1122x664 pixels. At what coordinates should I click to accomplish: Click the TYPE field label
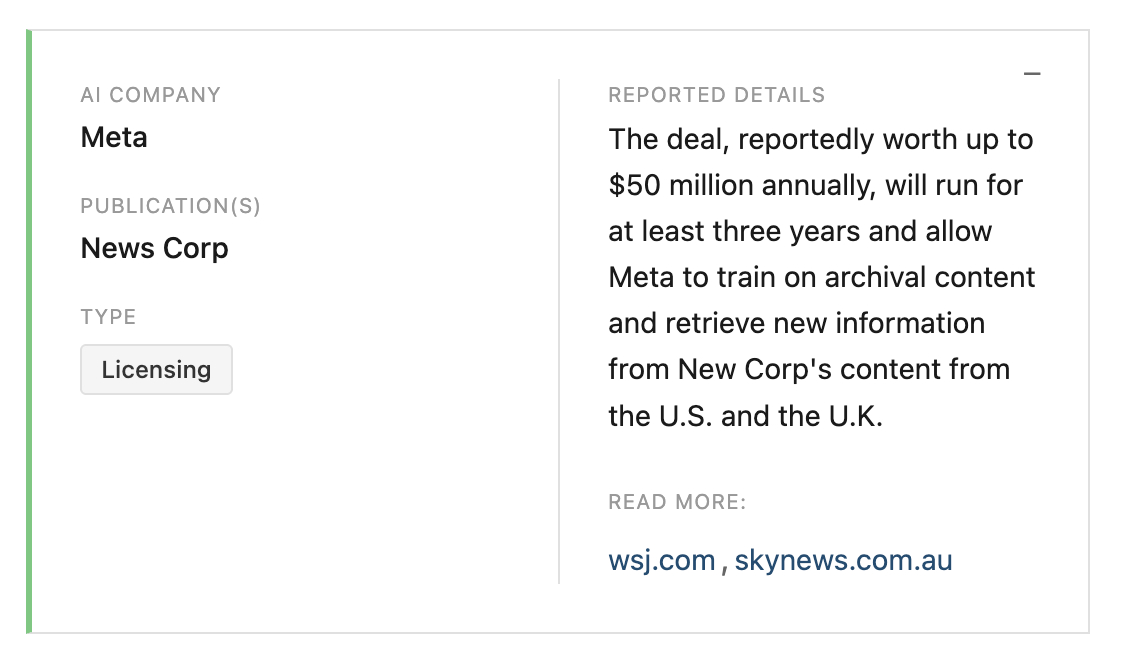coord(108,317)
